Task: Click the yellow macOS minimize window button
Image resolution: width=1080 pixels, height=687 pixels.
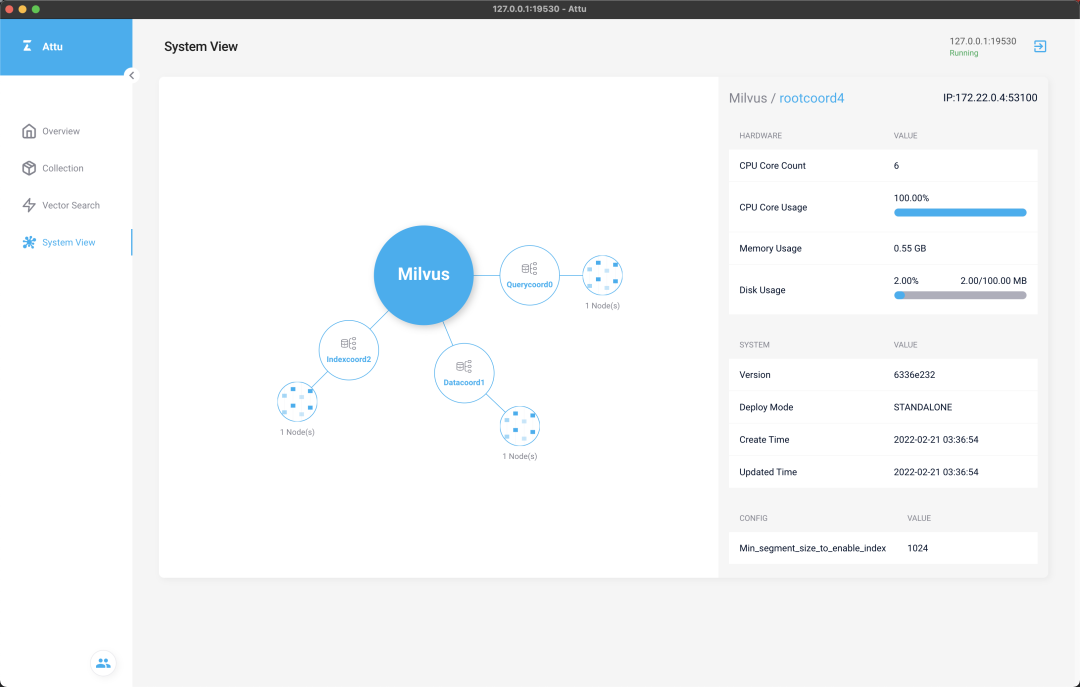Action: [x=23, y=9]
